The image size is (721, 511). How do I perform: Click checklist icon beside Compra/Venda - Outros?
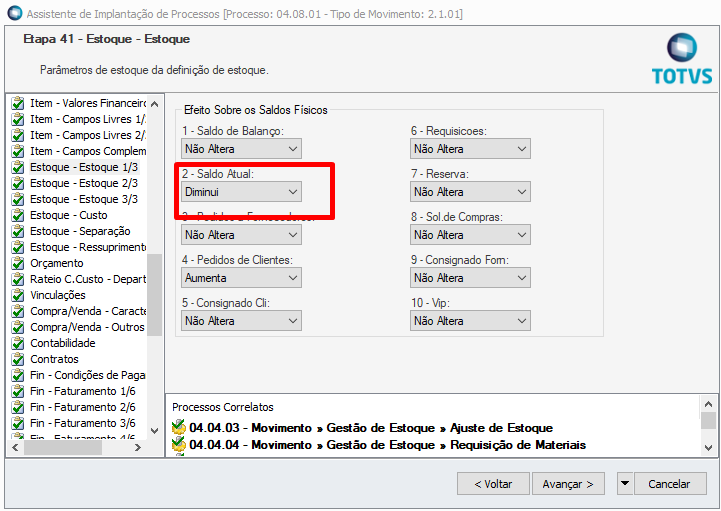pyautogui.click(x=17, y=327)
